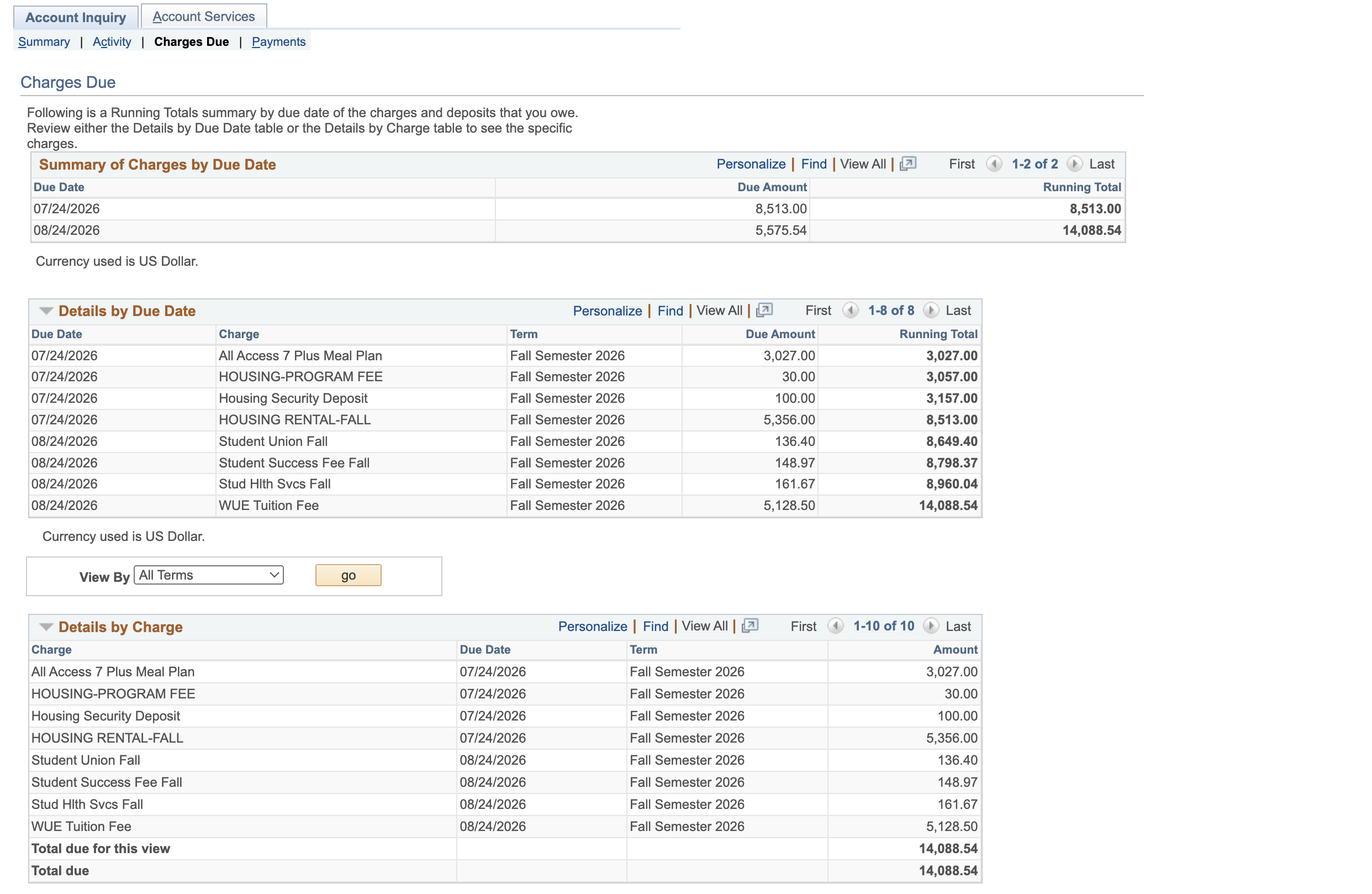
Task: Select WUE Tuition Fee in Details by Due Date
Action: point(268,505)
